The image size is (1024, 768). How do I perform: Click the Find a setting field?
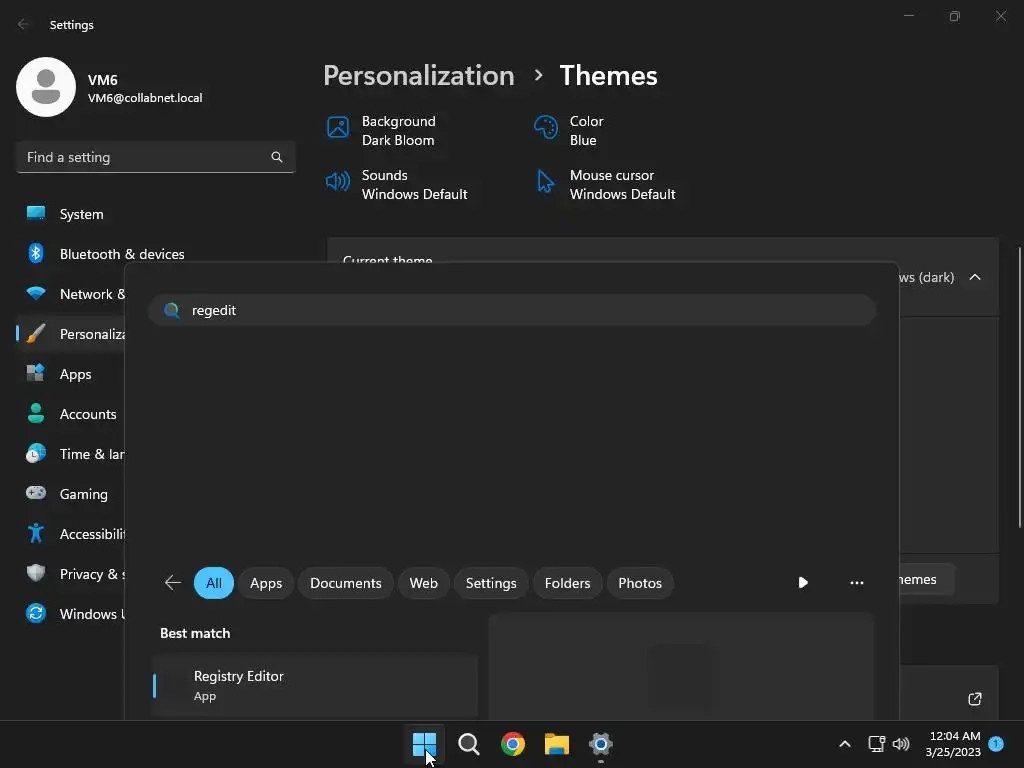pyautogui.click(x=155, y=157)
